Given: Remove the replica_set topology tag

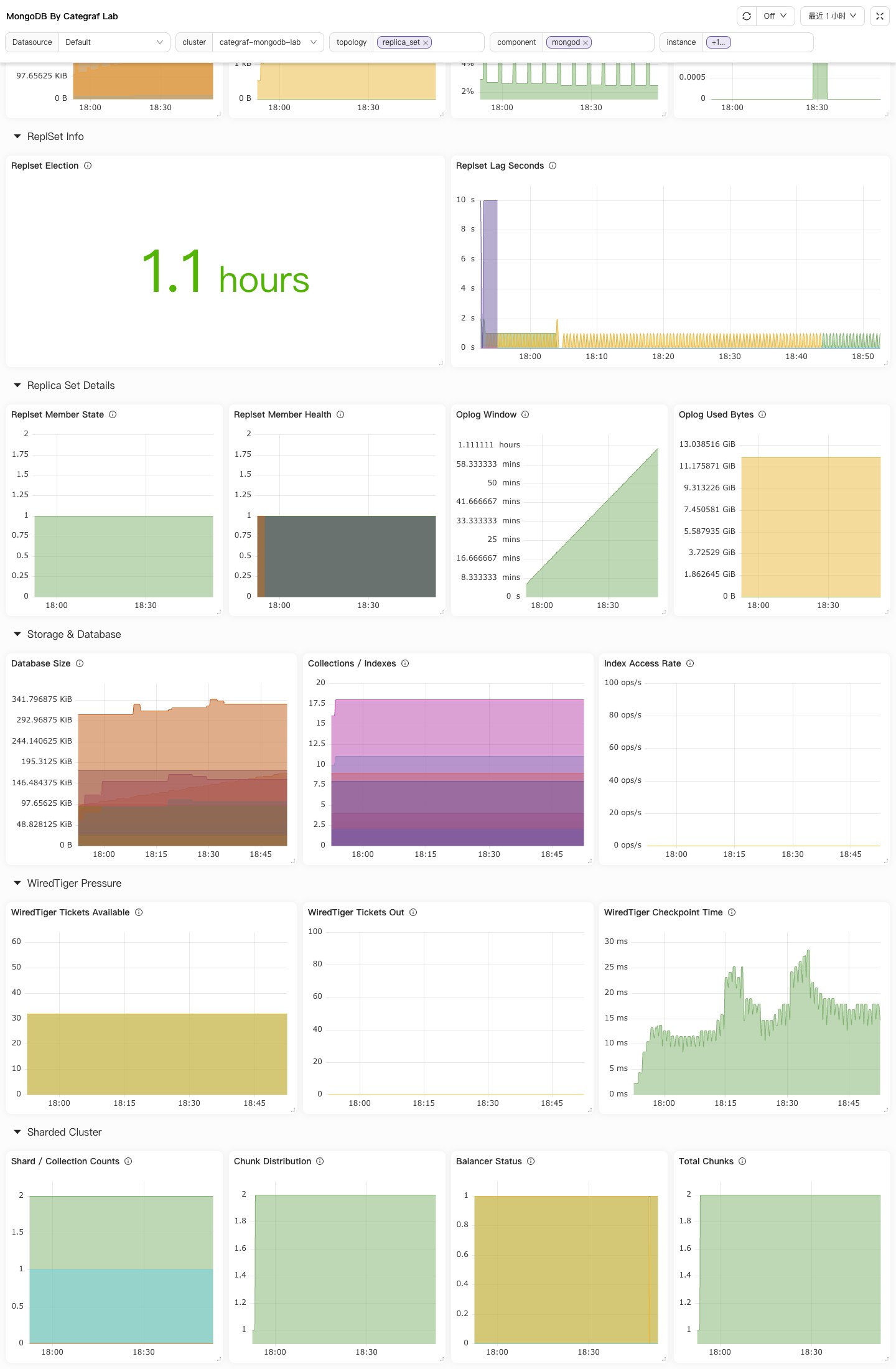Looking at the screenshot, I should pos(426,43).
